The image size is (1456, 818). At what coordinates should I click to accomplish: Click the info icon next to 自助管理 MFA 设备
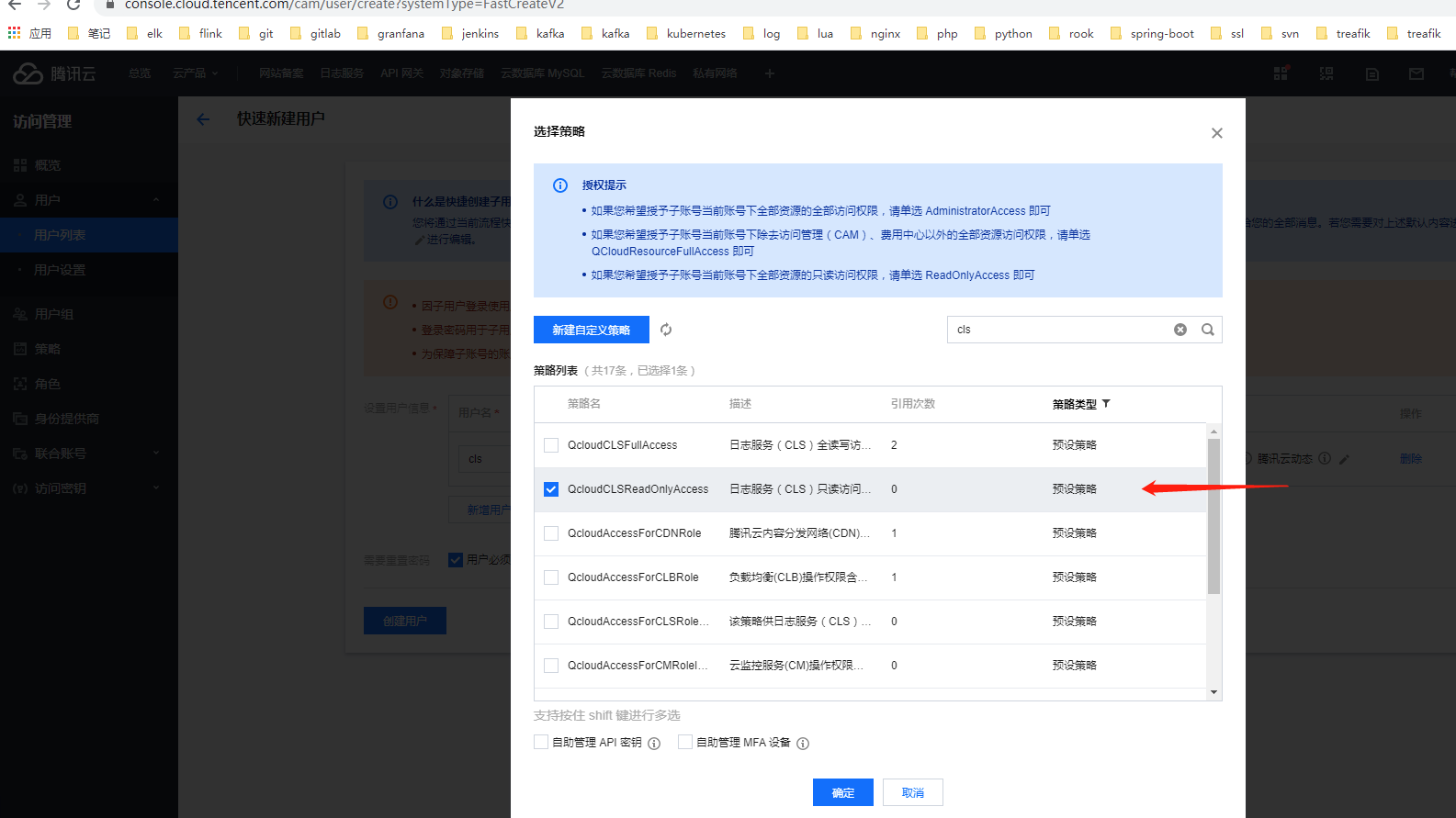pos(803,744)
